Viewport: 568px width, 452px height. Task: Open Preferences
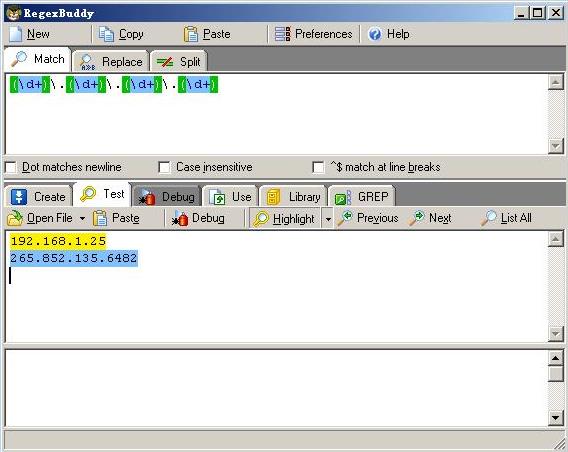pyautogui.click(x=313, y=34)
